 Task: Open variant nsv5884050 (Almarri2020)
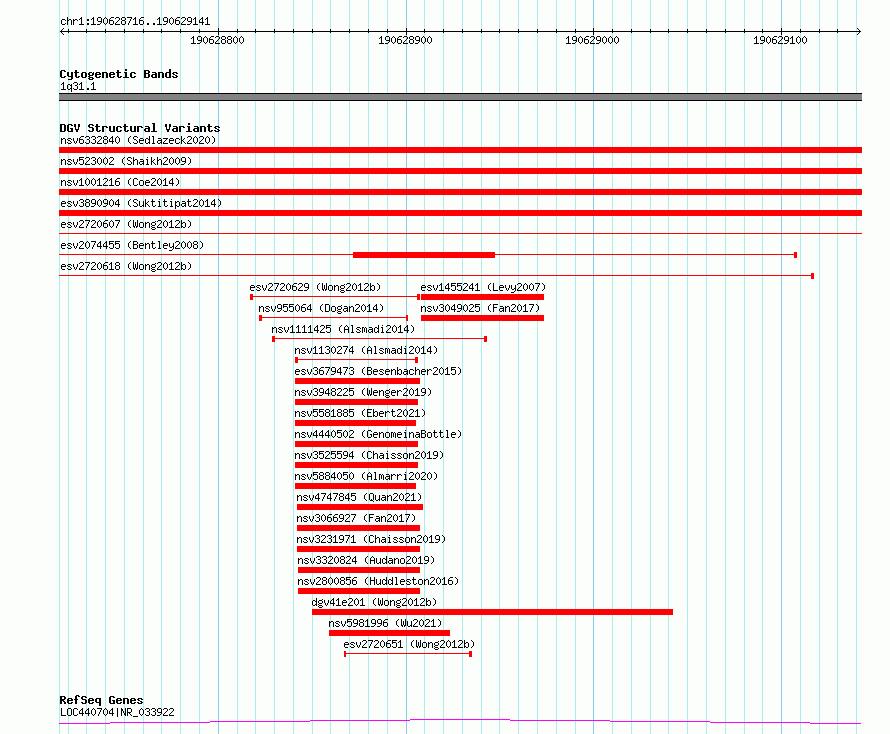[x=366, y=476]
